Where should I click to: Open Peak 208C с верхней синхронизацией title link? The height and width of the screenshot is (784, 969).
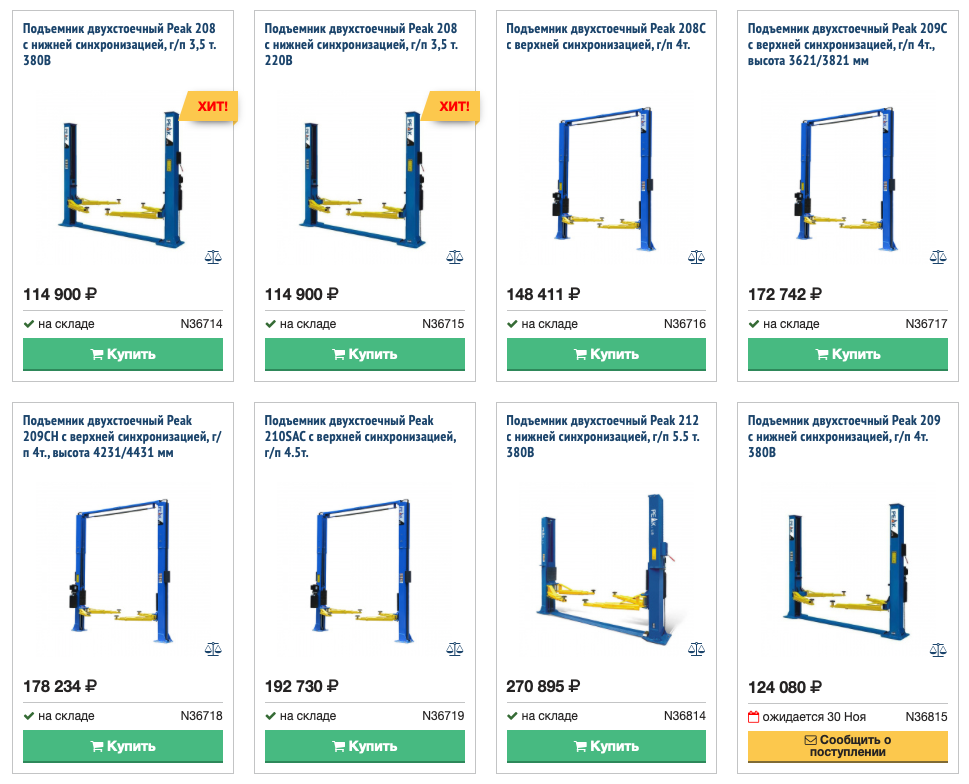(606, 36)
